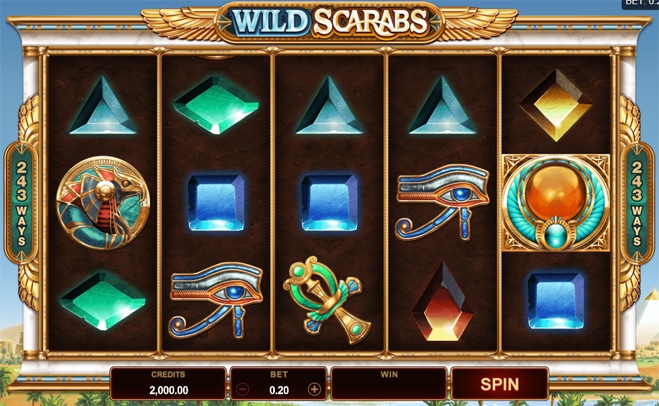
Task: Click the yellow diamond gem on reel five
Action: (556, 105)
